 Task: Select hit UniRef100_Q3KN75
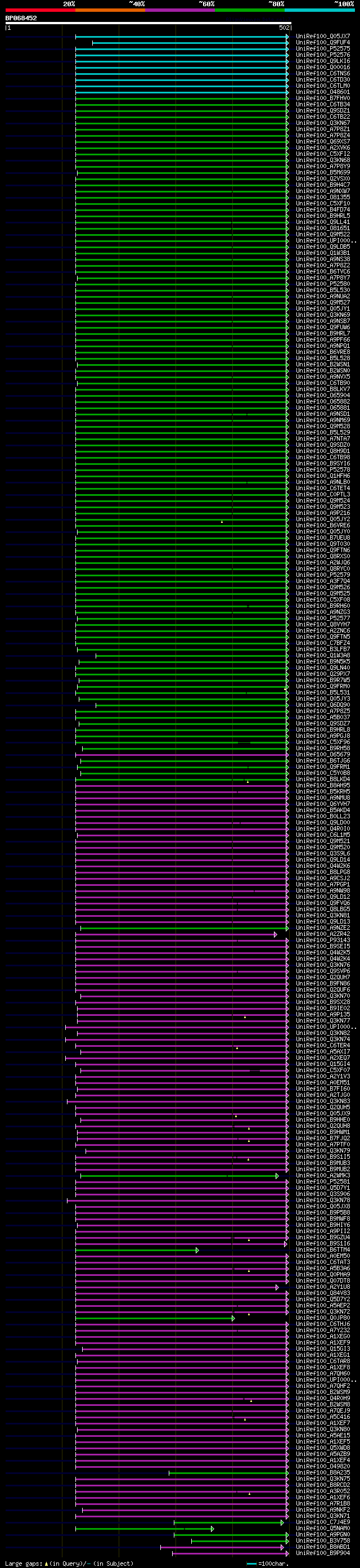pyautogui.click(x=323, y=1479)
